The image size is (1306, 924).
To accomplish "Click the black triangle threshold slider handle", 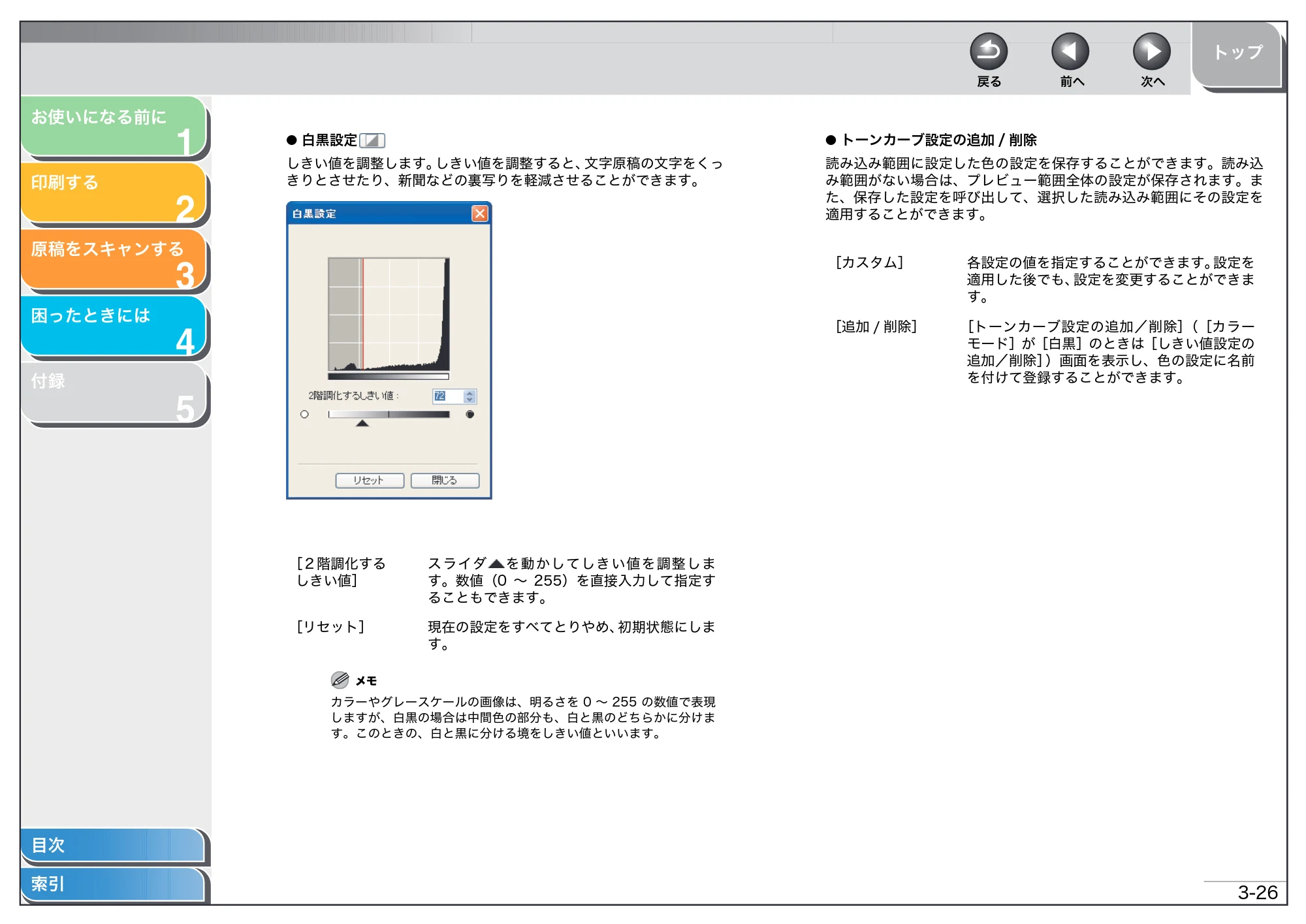I will pyautogui.click(x=362, y=423).
